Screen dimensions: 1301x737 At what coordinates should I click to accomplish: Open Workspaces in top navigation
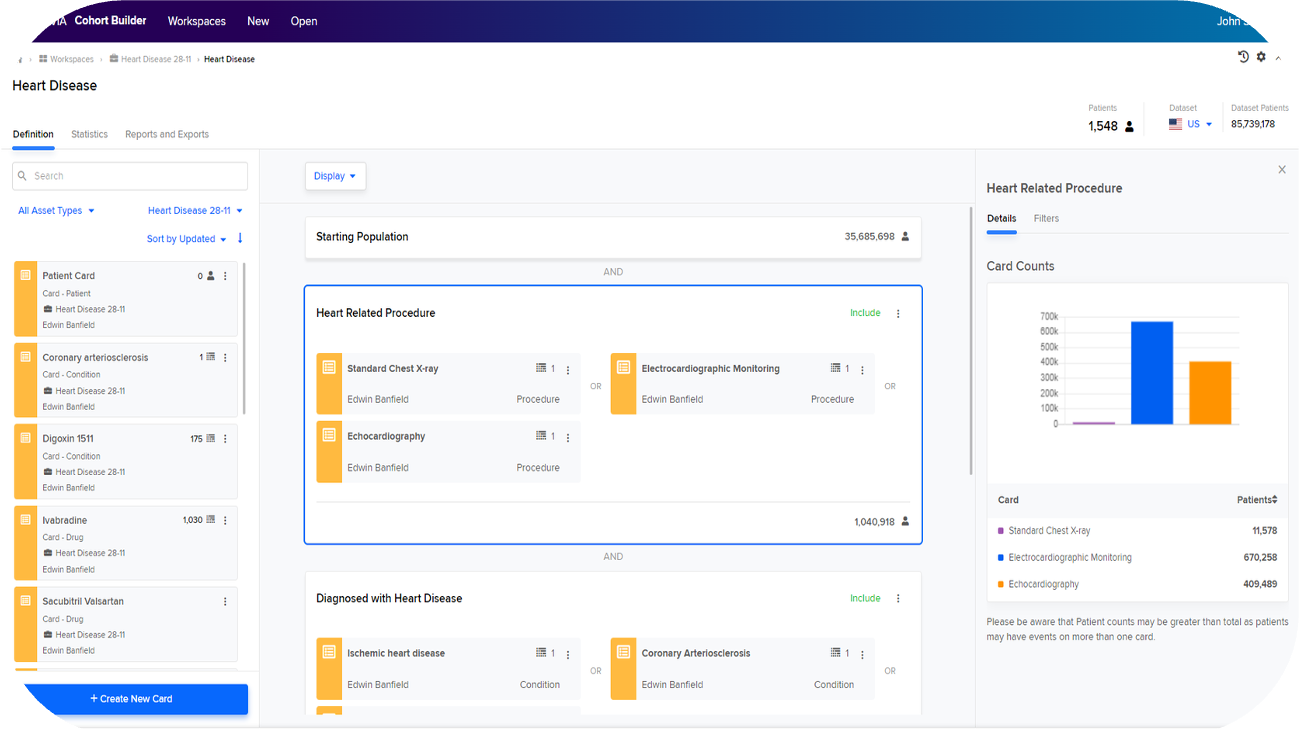pos(196,21)
